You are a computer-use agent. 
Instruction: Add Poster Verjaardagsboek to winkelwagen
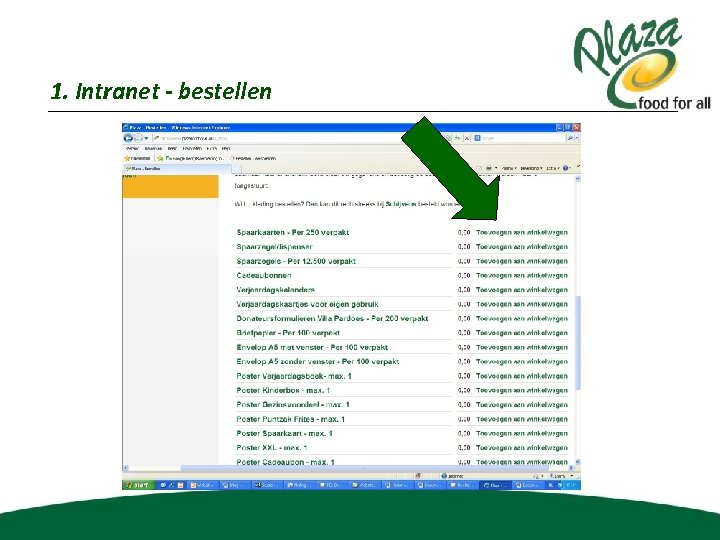coord(522,376)
